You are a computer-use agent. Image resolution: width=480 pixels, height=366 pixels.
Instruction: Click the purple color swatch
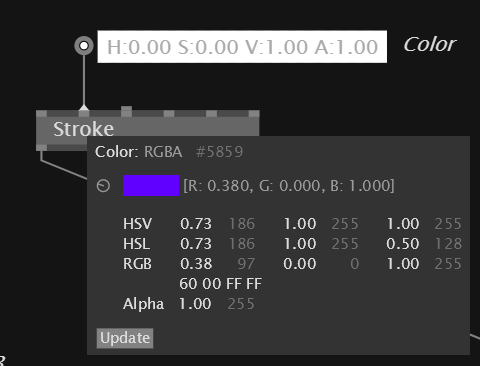[x=151, y=185]
